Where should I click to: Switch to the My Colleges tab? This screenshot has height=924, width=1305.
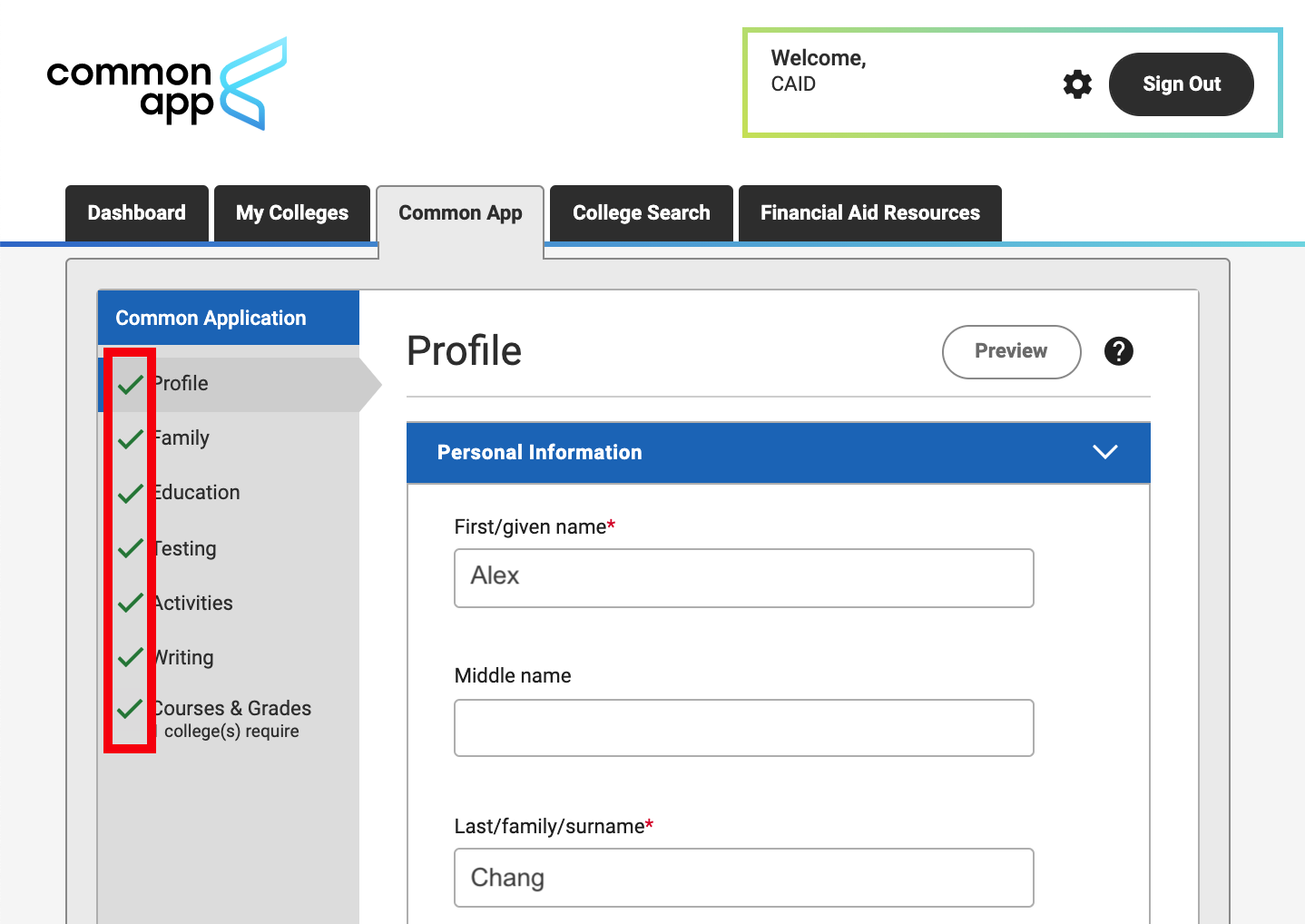[x=292, y=213]
